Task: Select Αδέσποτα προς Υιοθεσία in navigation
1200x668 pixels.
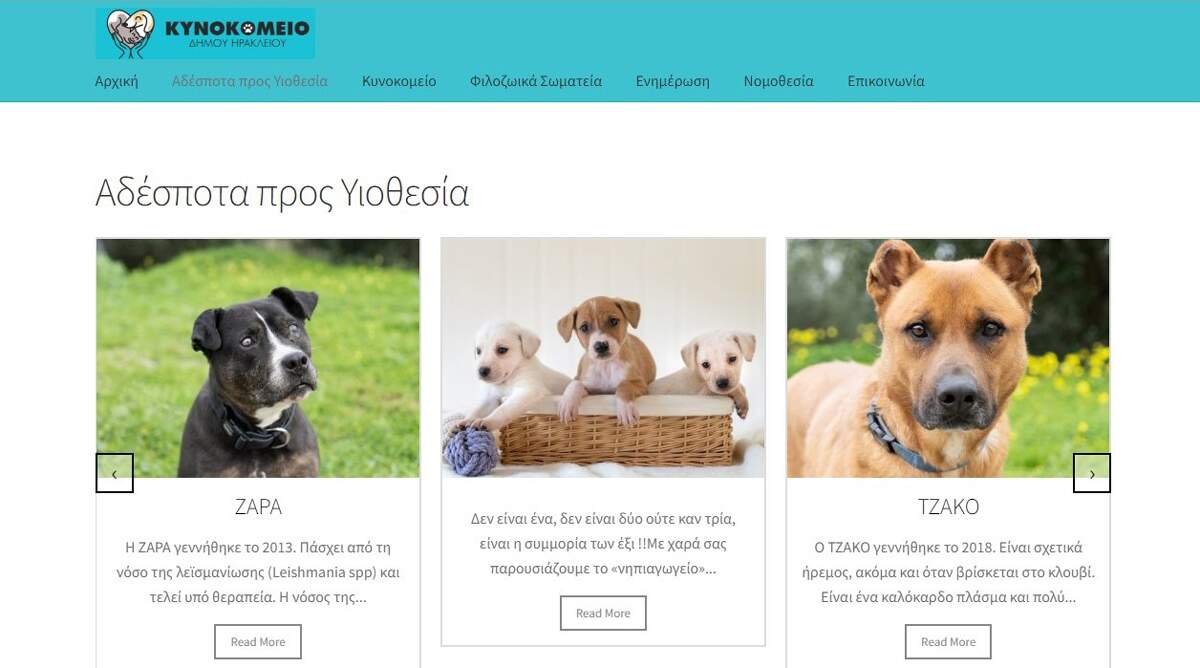Action: 250,81
